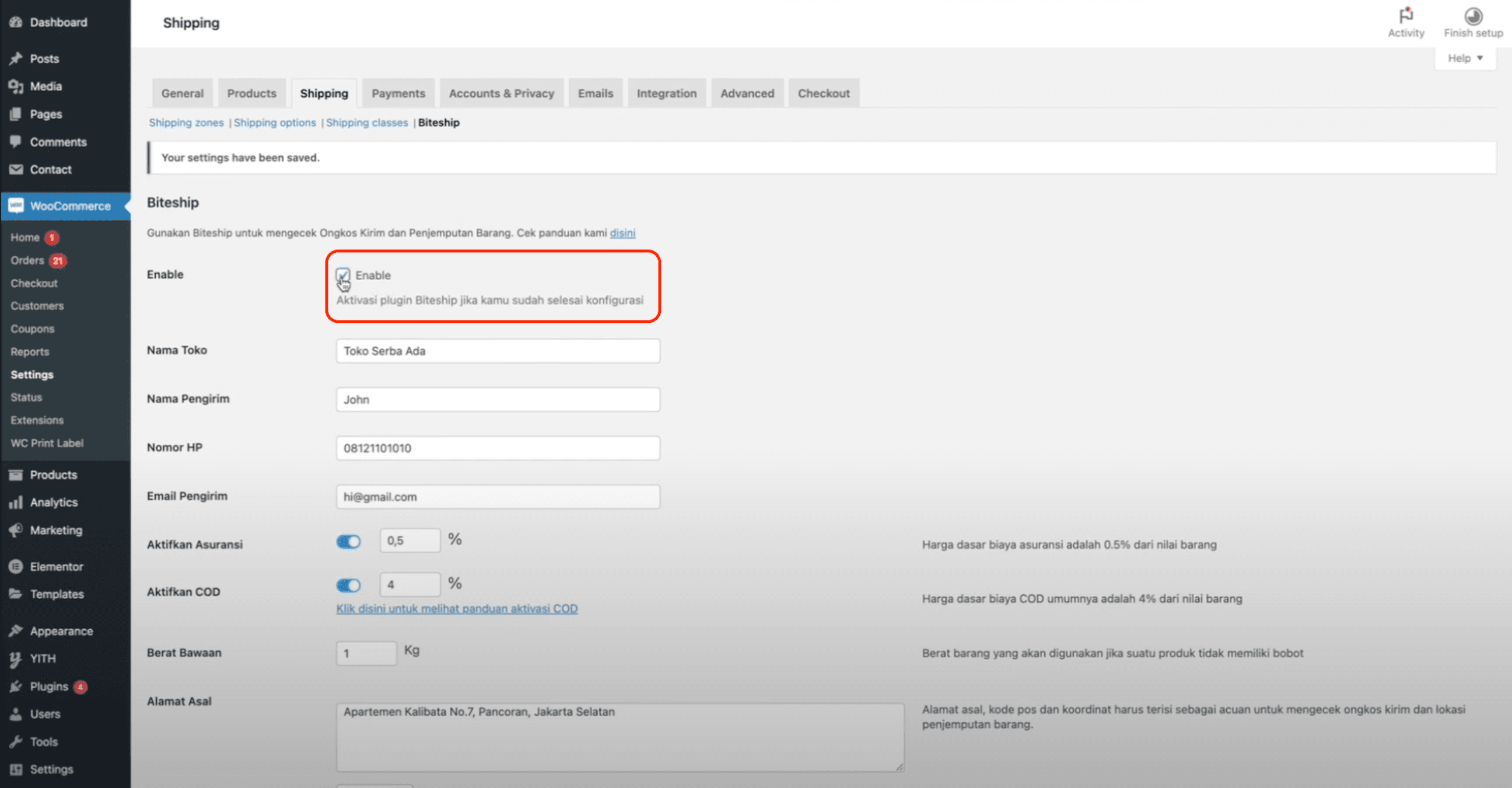Click the Marketing megaphone icon

[x=16, y=529]
